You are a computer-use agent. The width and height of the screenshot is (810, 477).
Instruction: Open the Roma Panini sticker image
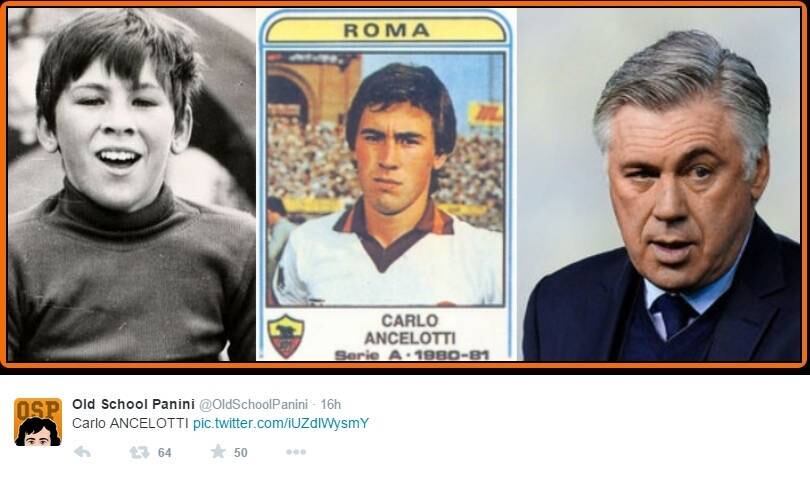pyautogui.click(x=386, y=184)
